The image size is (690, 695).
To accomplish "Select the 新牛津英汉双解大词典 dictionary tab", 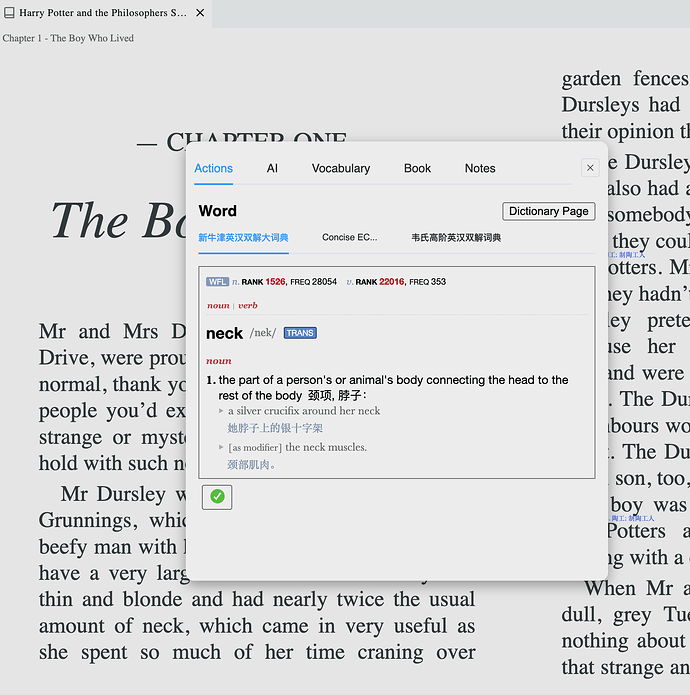I will point(243,238).
